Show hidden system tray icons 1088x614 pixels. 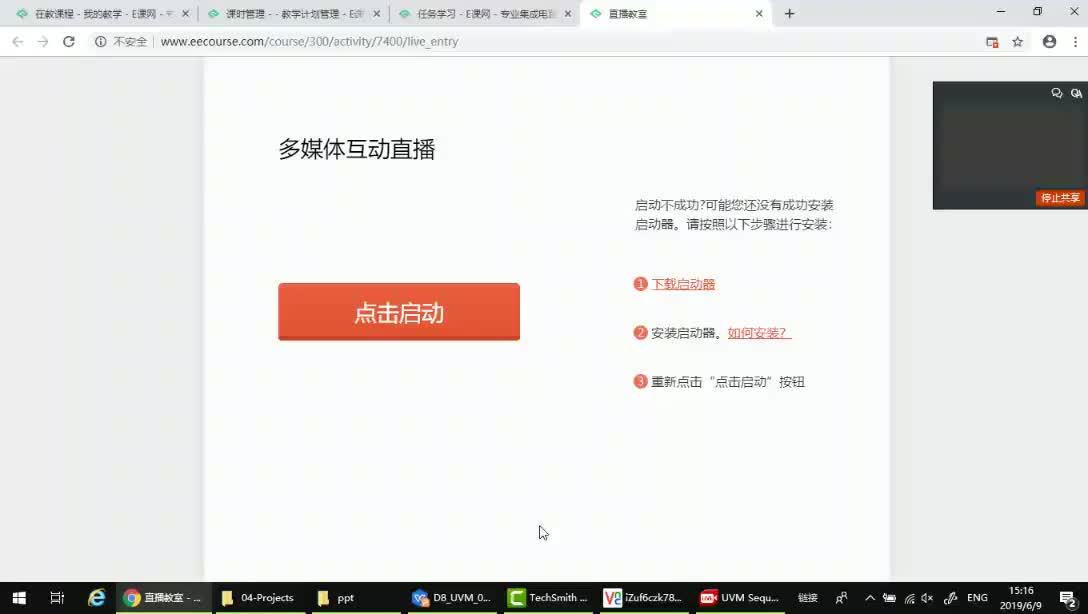click(x=869, y=597)
